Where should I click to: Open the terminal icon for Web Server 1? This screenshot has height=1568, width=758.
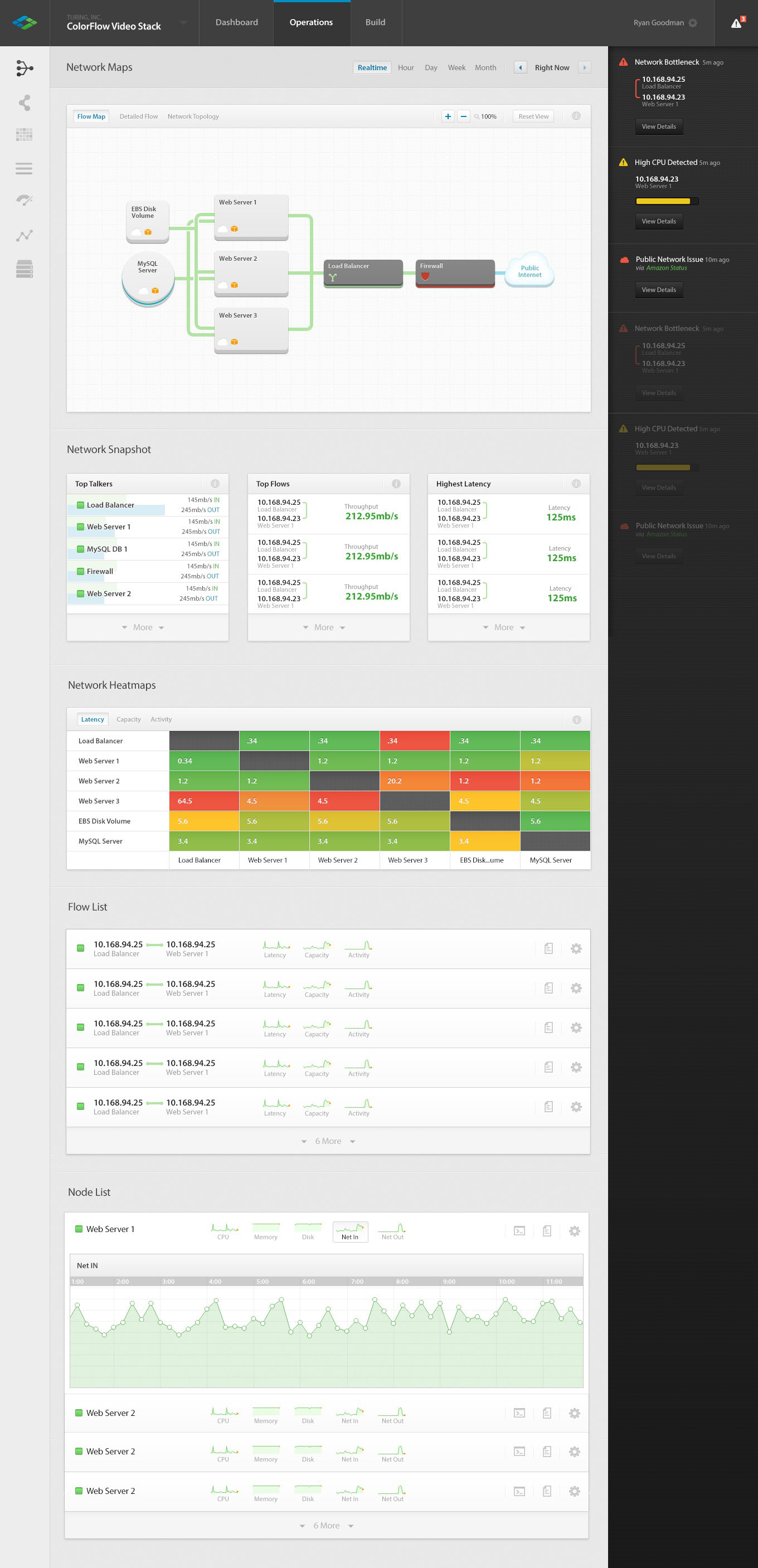[519, 1231]
